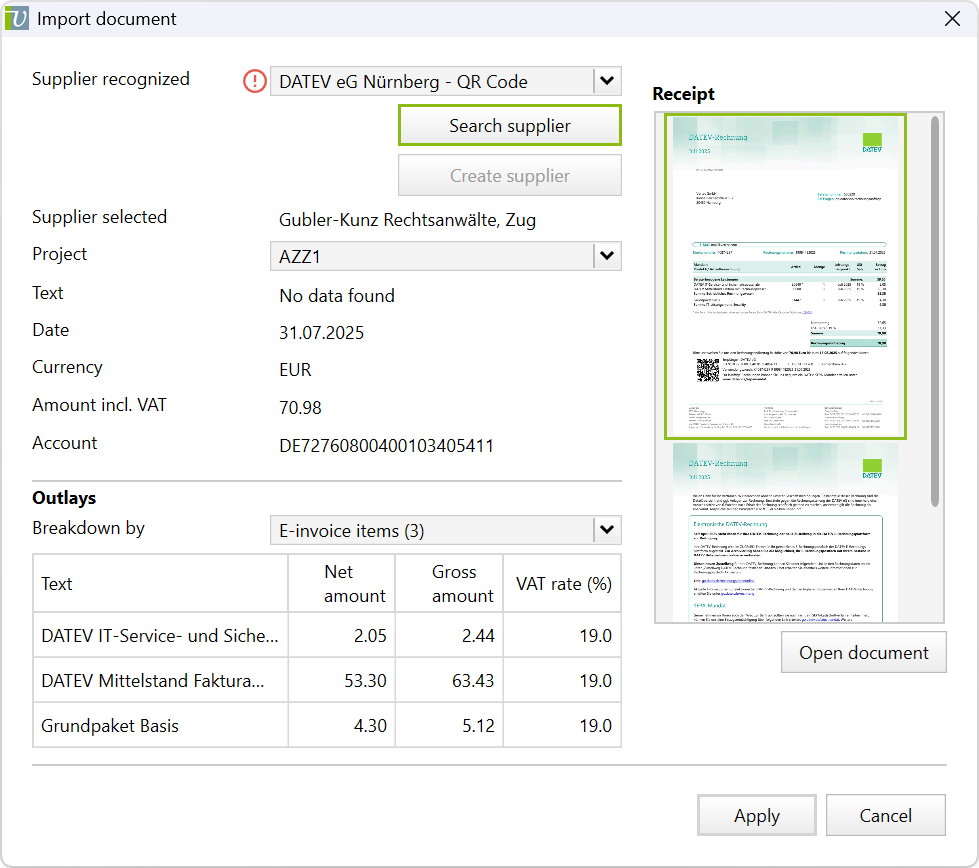Click the Open document button

pyautogui.click(x=863, y=653)
